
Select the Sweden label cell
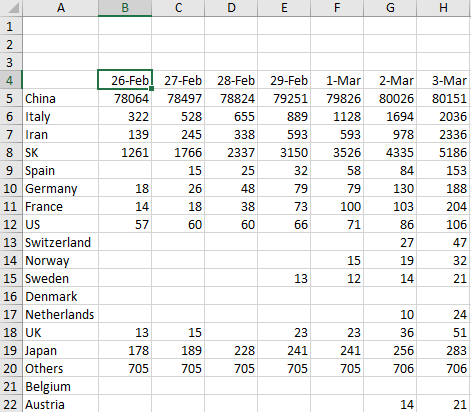tap(61, 278)
